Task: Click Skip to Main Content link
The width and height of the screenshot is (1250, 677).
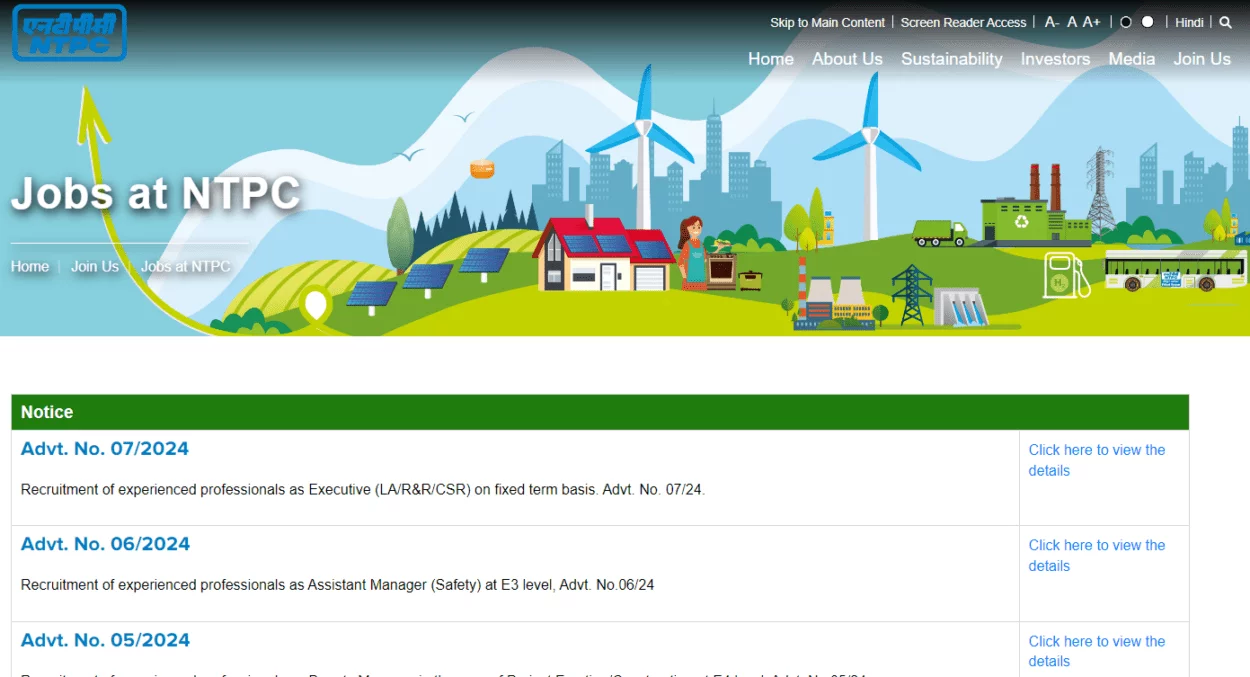Action: point(827,22)
